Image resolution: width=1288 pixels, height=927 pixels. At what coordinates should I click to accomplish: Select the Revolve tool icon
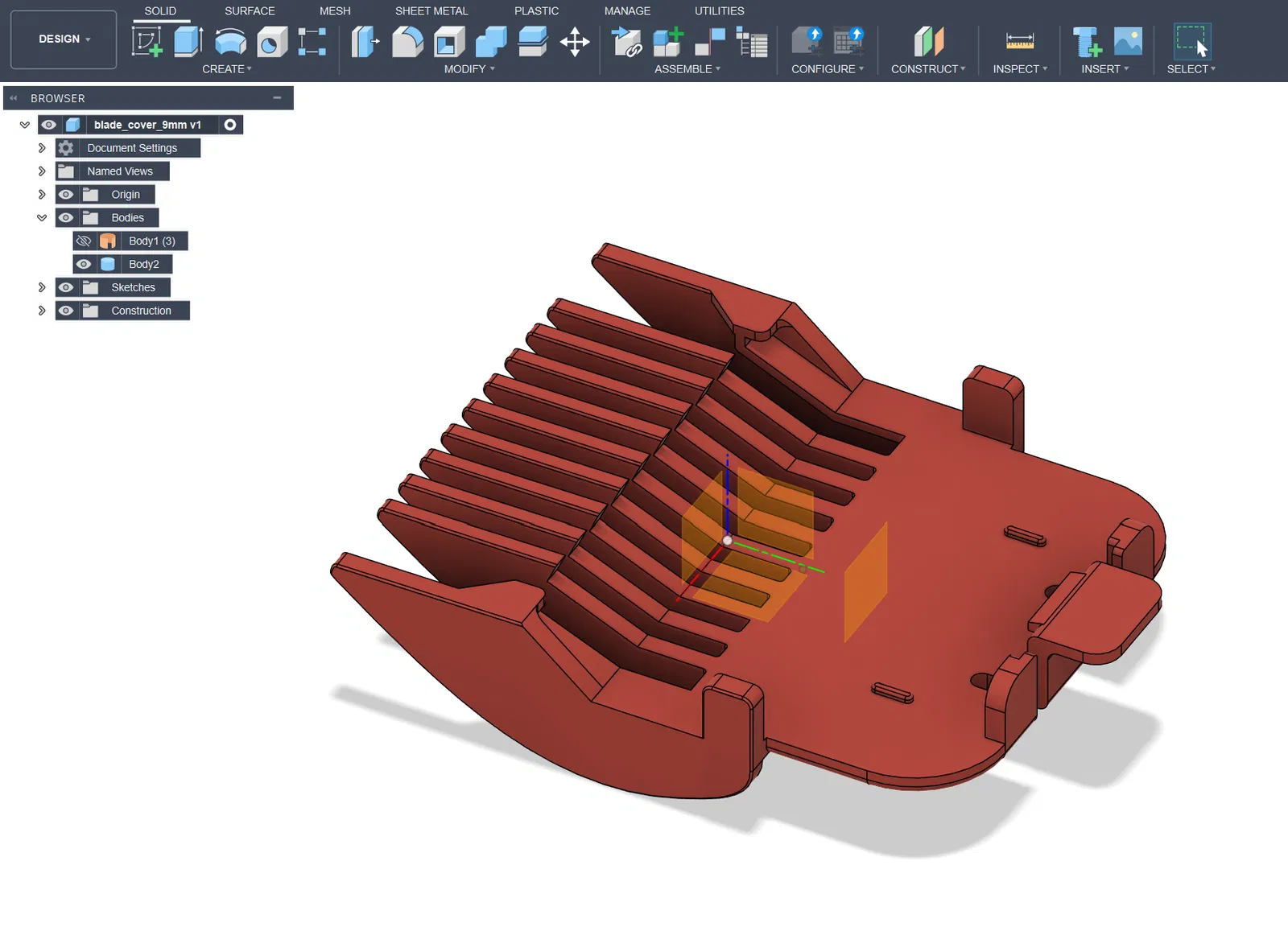[230, 41]
